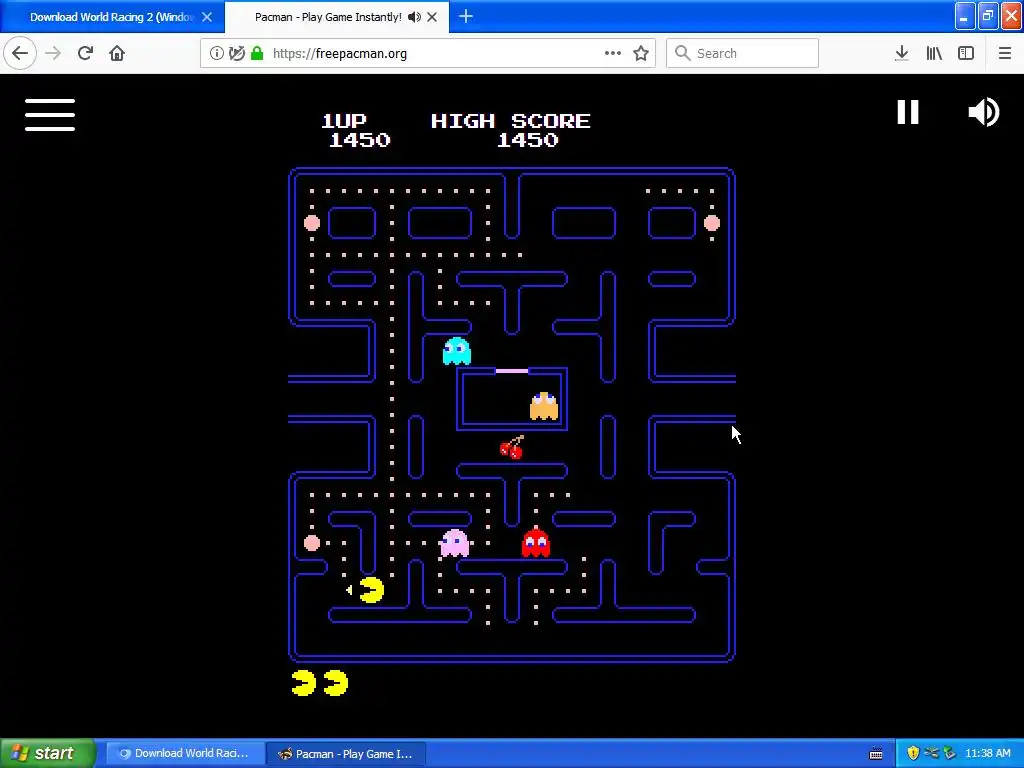Open the security shield tray icon
This screenshot has height=768, width=1024.
coord(913,753)
